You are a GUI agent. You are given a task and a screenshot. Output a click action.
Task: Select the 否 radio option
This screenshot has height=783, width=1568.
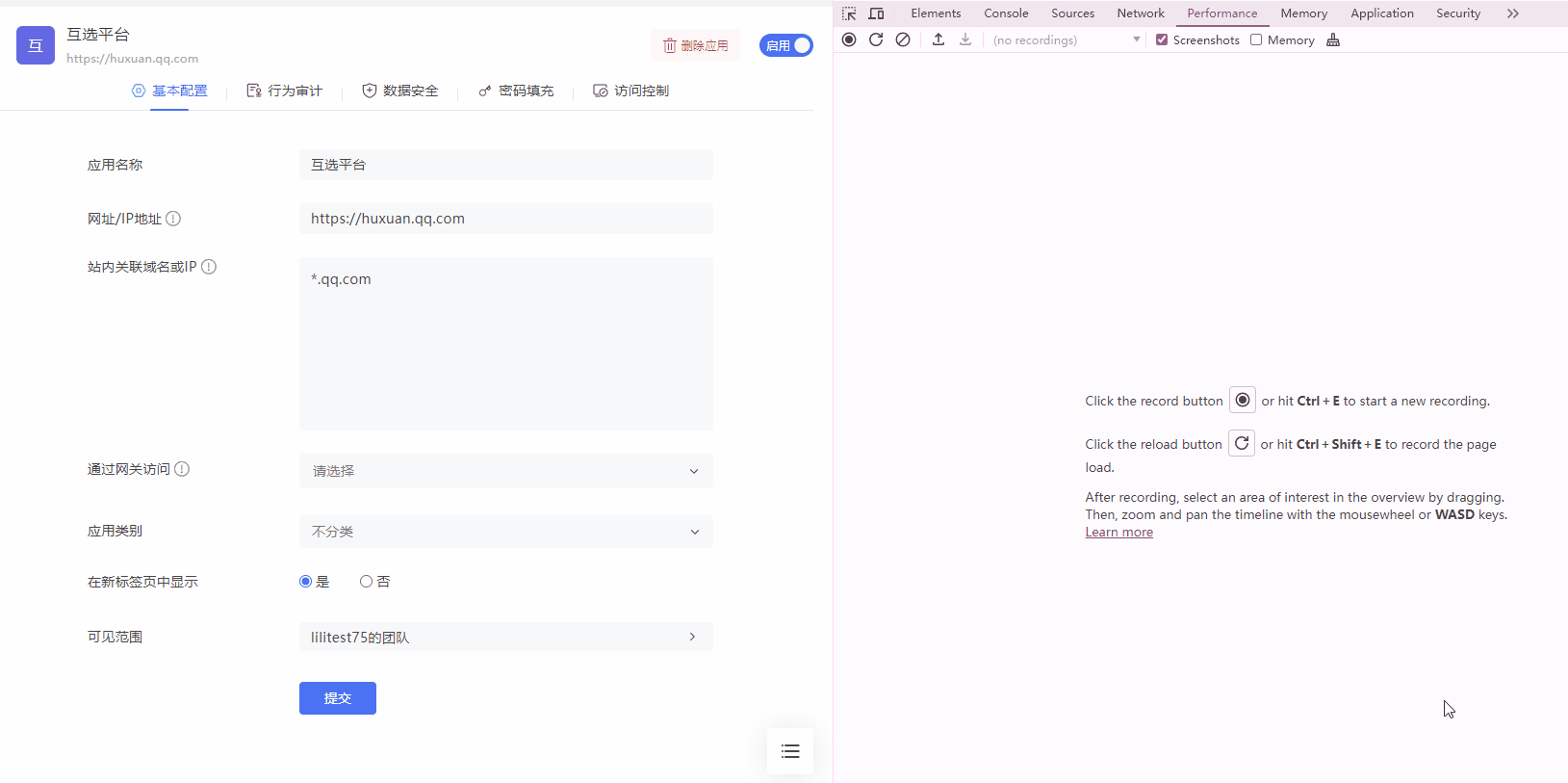pyautogui.click(x=366, y=582)
